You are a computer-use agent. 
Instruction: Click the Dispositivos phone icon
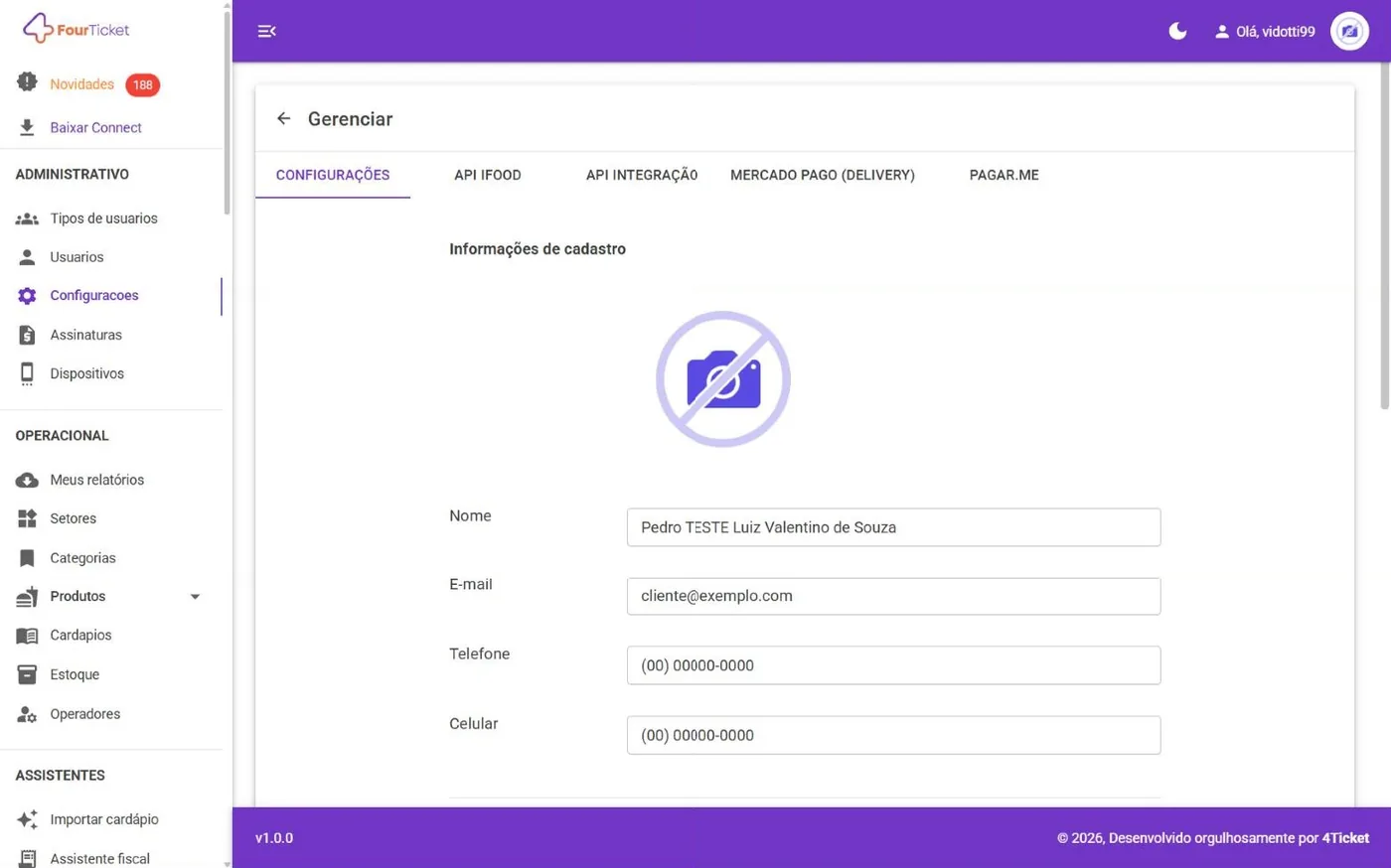[27, 374]
